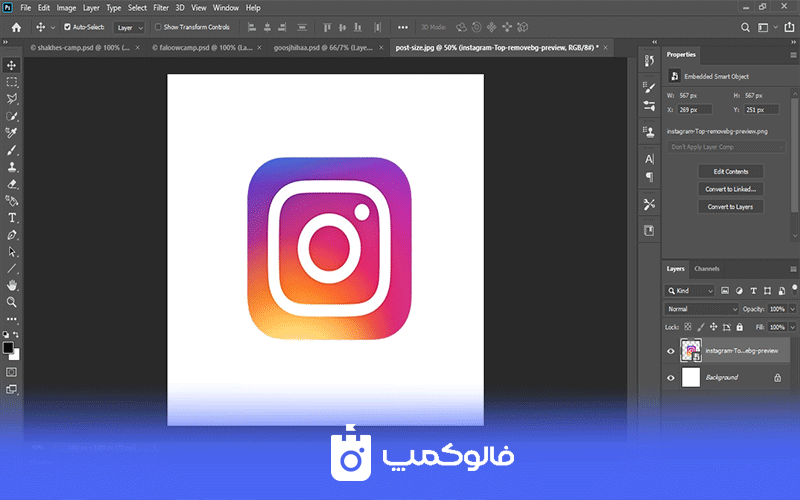
Task: Open more options ellipsis in options bar
Action: pos(403,28)
